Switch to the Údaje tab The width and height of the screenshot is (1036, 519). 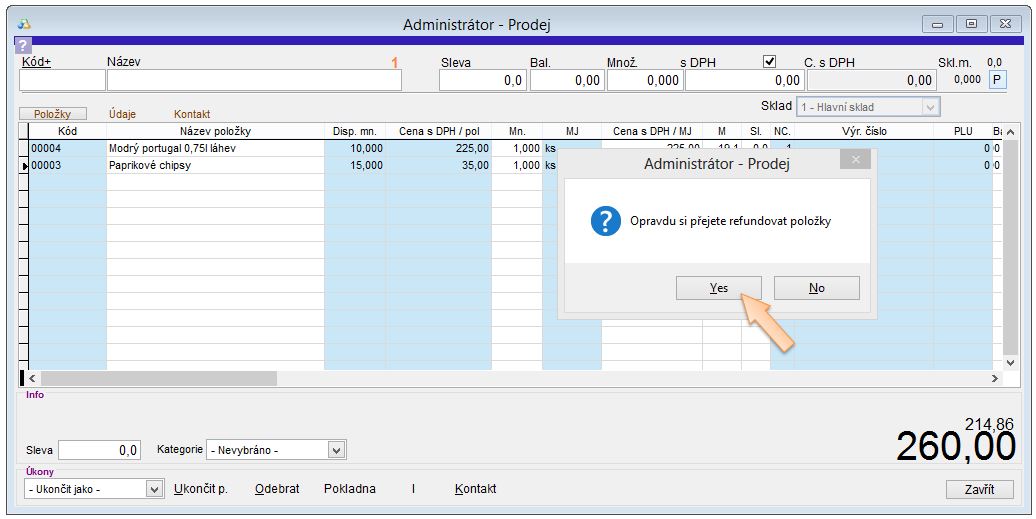[122, 114]
